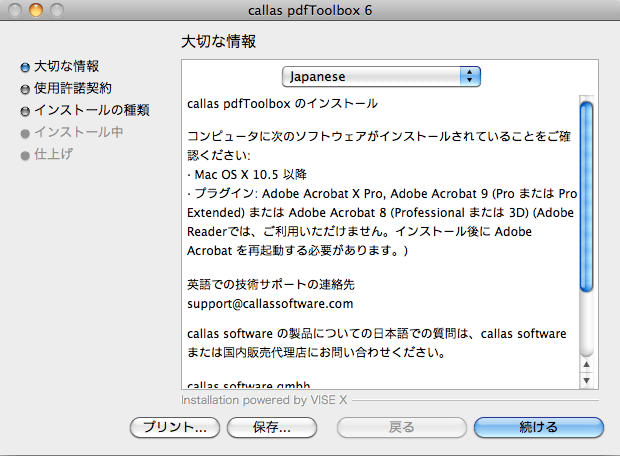
Task: Click the 保存... (Save) button
Action: pyautogui.click(x=272, y=427)
